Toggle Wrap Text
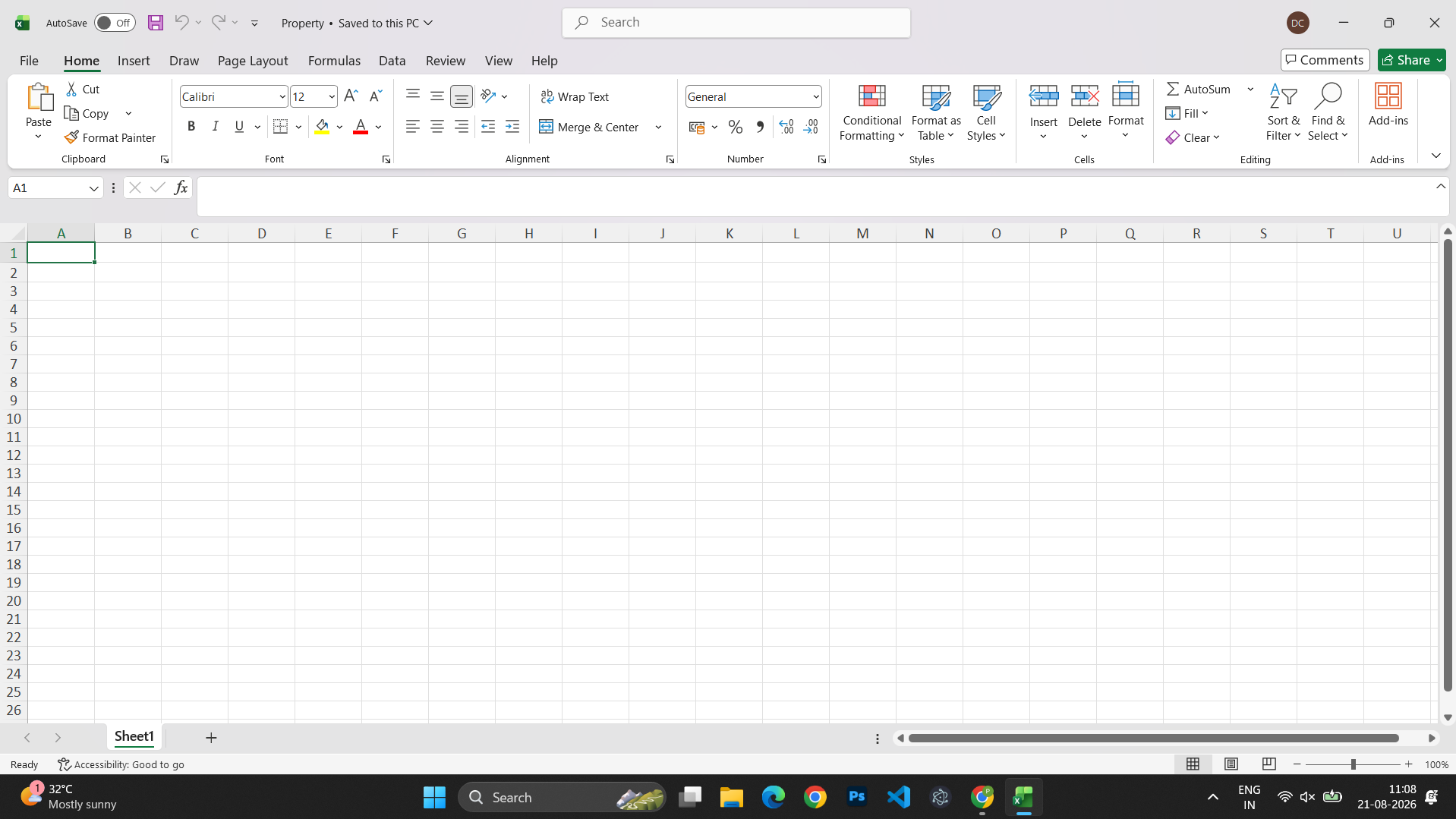This screenshot has height=819, width=1456. click(575, 96)
